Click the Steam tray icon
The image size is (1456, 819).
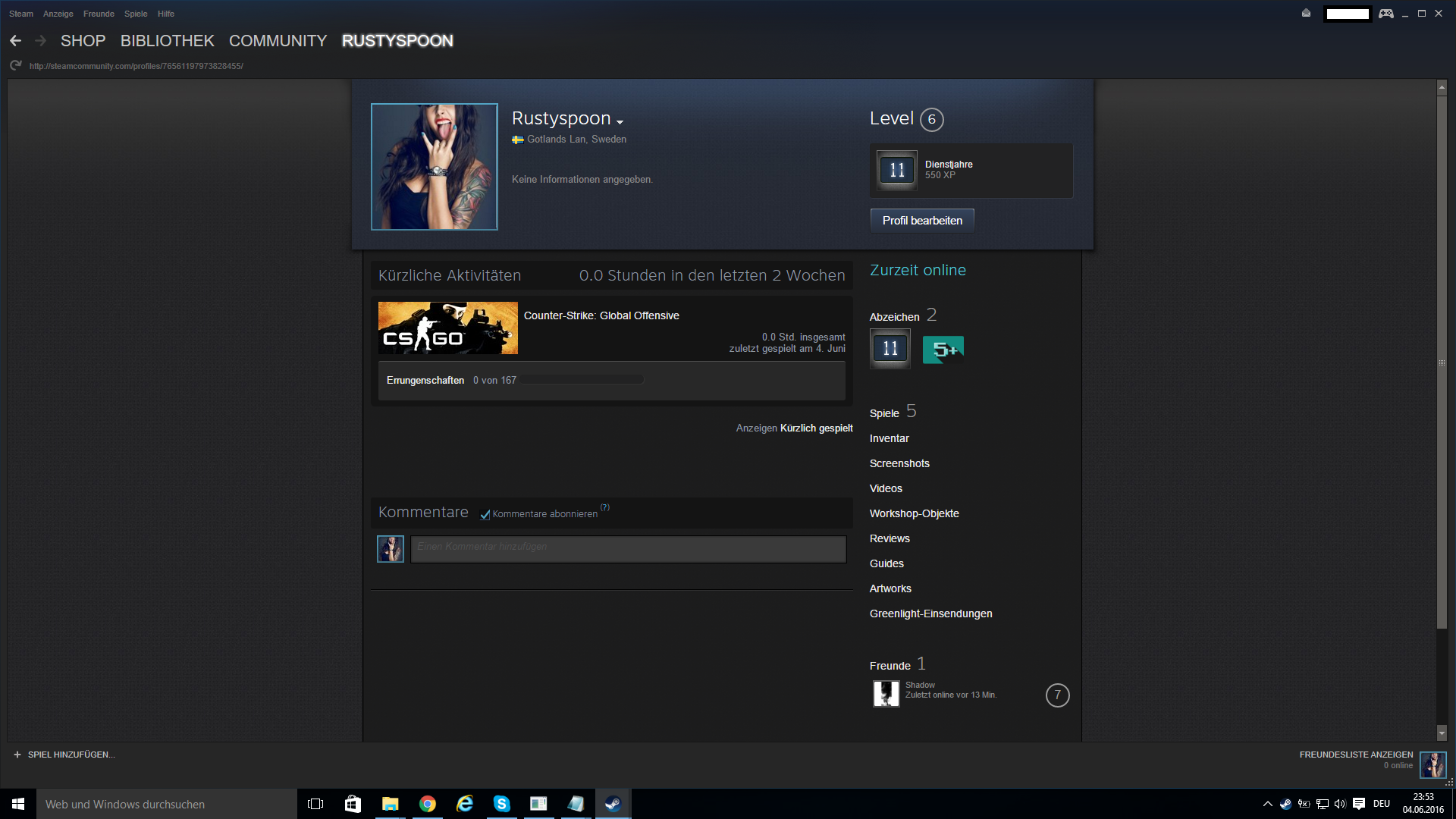[1285, 804]
